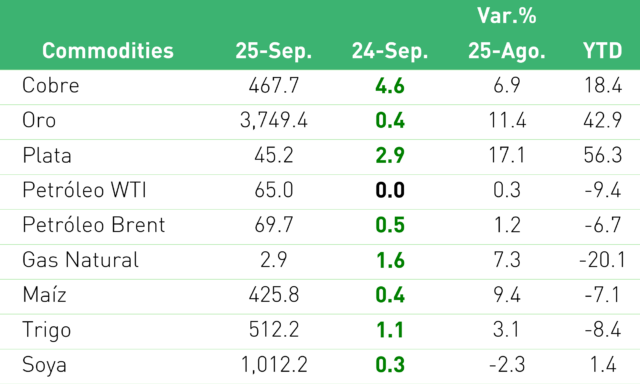Select the 25-Ago. column header

(507, 51)
